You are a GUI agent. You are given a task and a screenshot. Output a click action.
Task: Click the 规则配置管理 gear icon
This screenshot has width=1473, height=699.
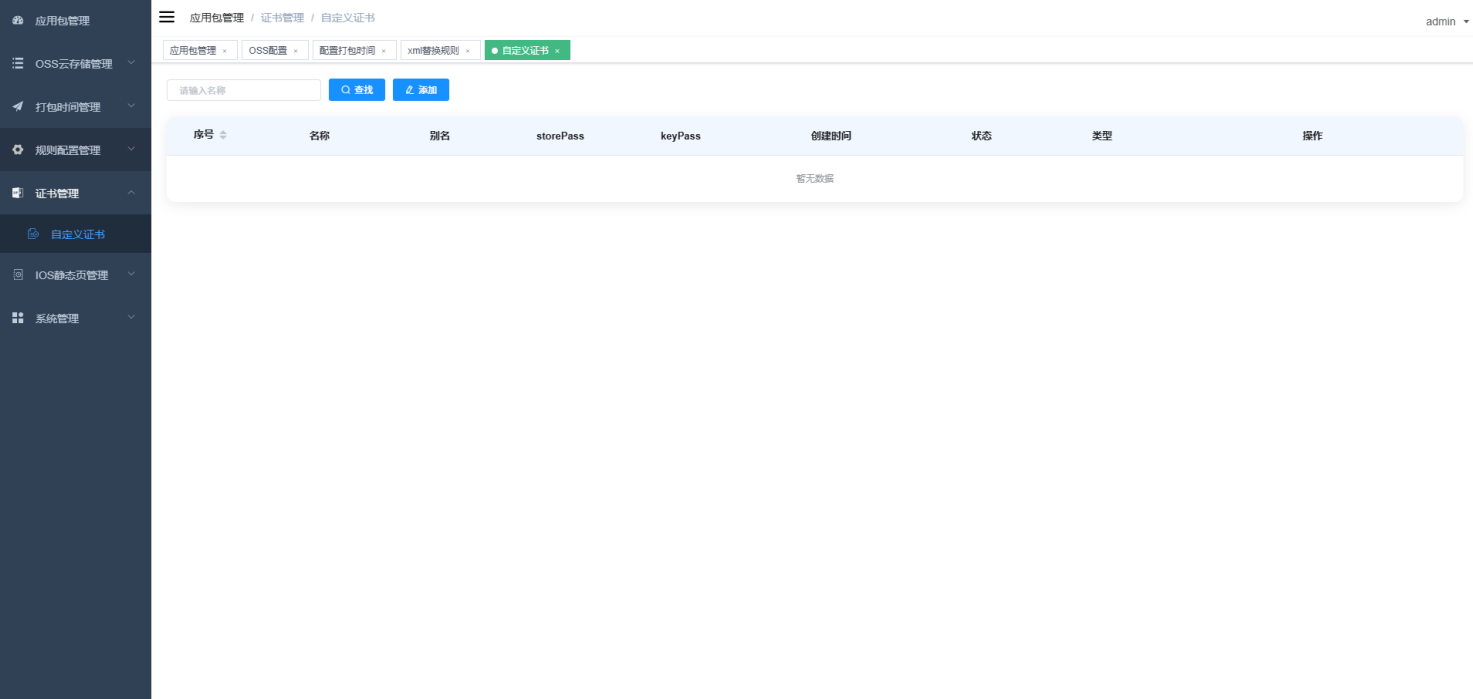click(x=17, y=150)
